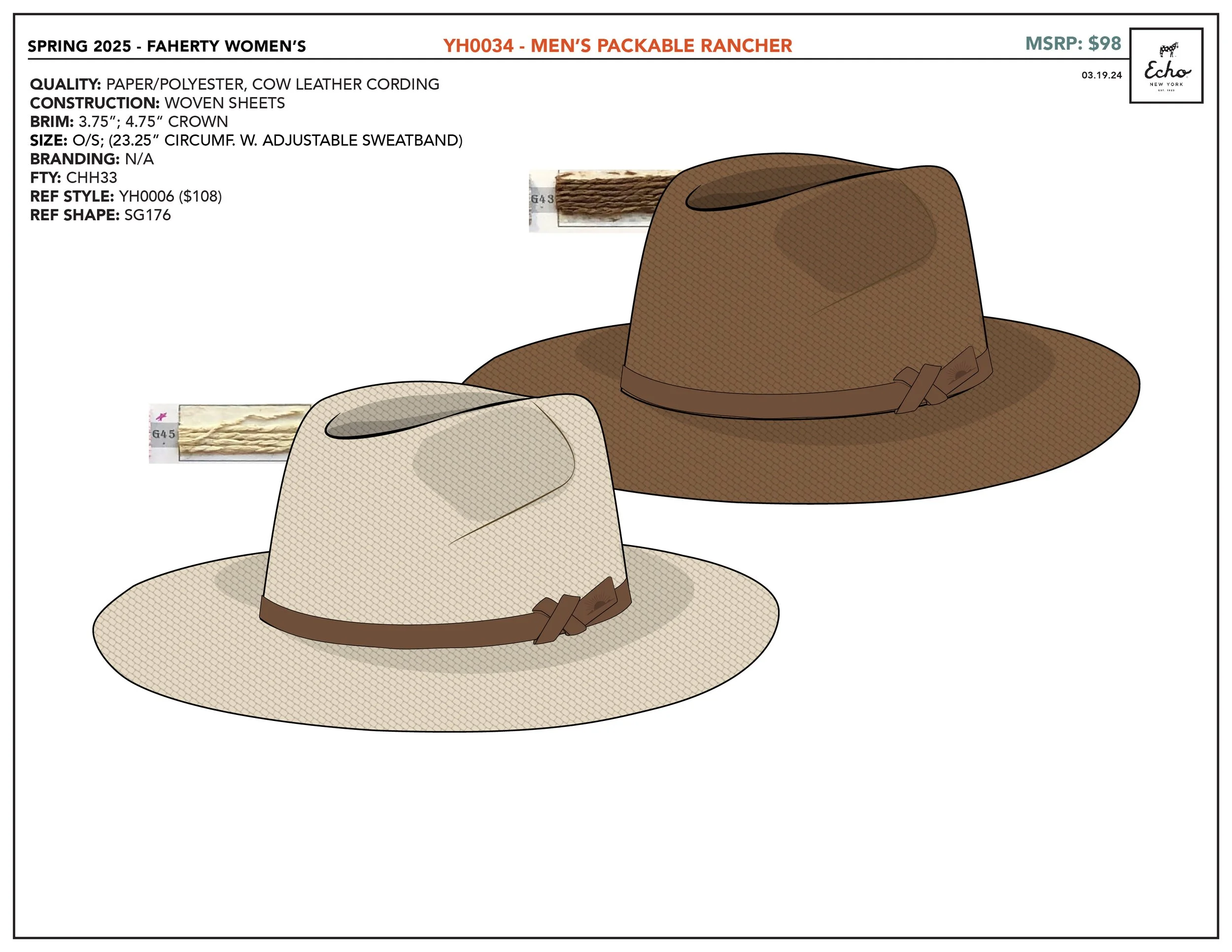Click the YH0034 Men's Packable Rancher title

click(x=617, y=46)
